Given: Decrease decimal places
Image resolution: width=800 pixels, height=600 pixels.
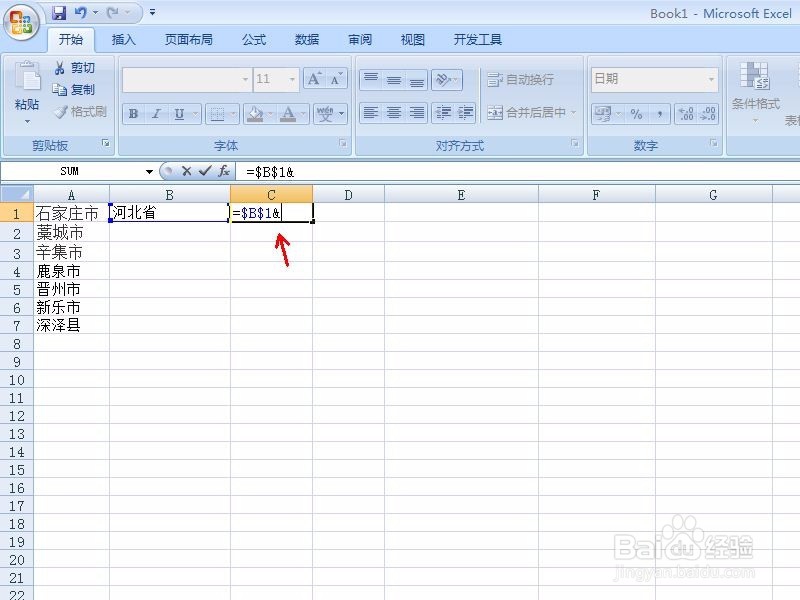Looking at the screenshot, I should click(708, 113).
